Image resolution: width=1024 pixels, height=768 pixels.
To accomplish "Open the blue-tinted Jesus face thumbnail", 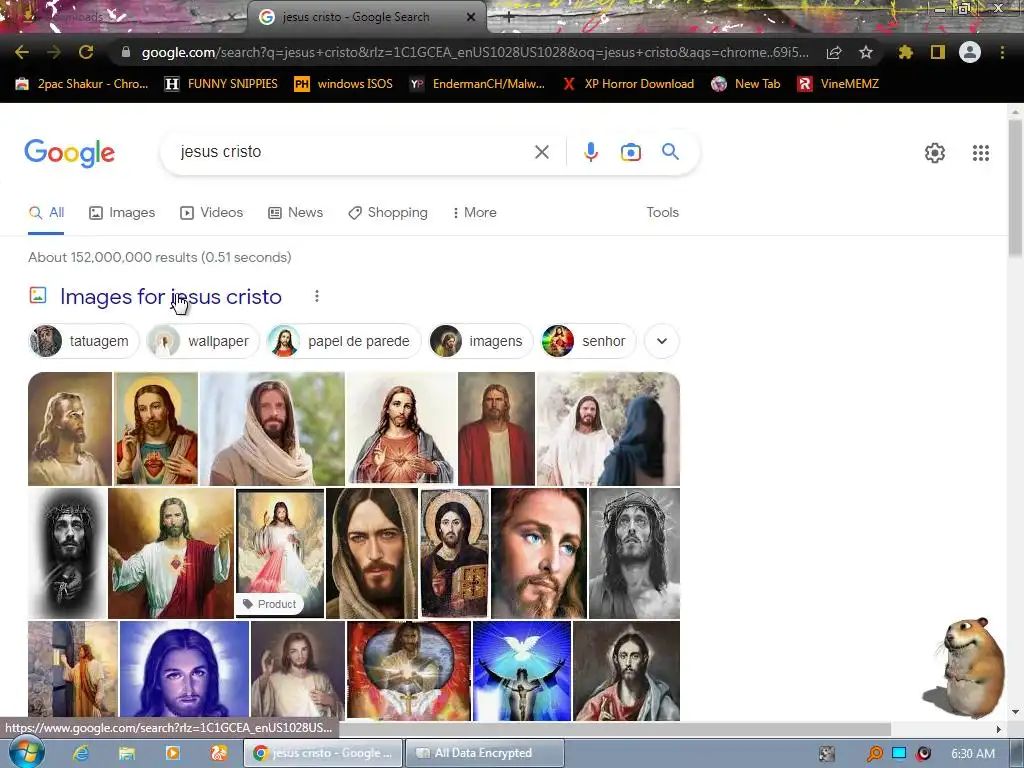I will 184,671.
